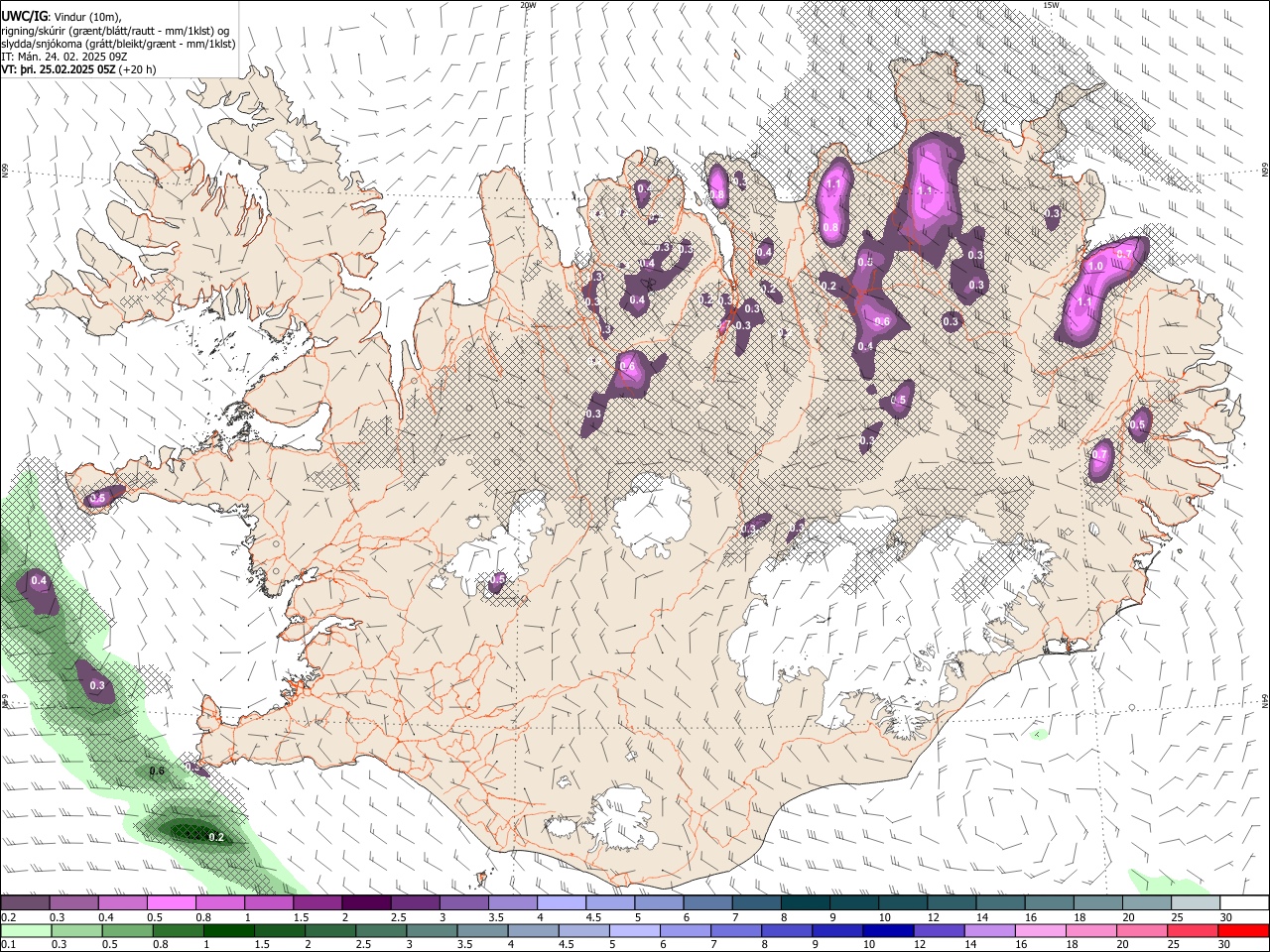Pick the medium green 0.5 swatch, lower legend row
1270x952 pixels.
coord(127,931)
